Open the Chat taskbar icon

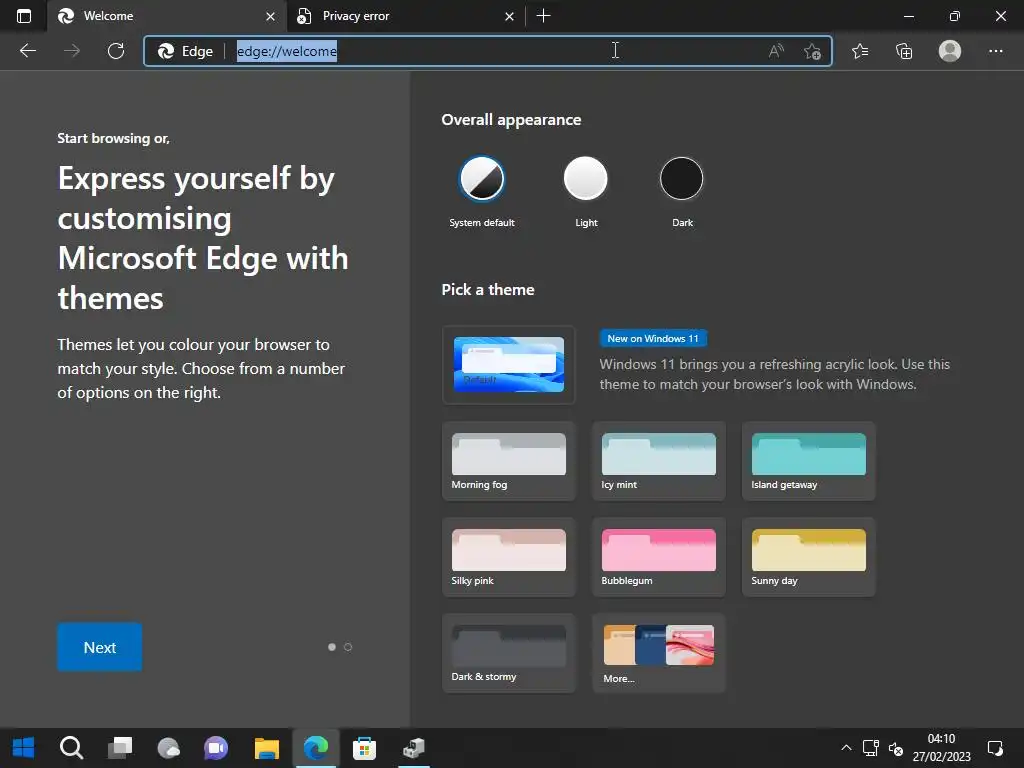coord(216,748)
